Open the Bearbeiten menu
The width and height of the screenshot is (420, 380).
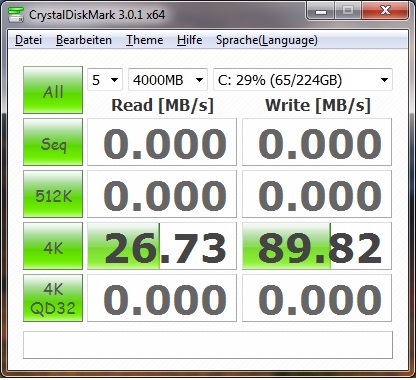(84, 40)
